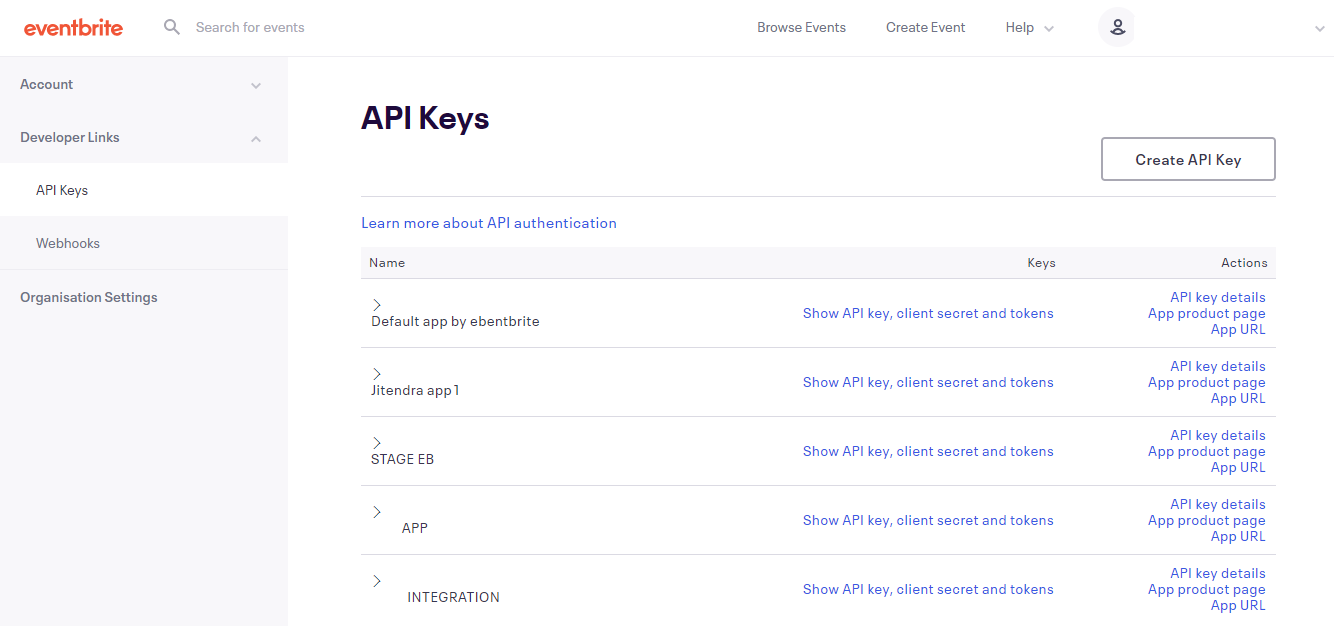1334x626 pixels.
Task: Show API key and tokens for STAGE EB
Action: tap(927, 451)
